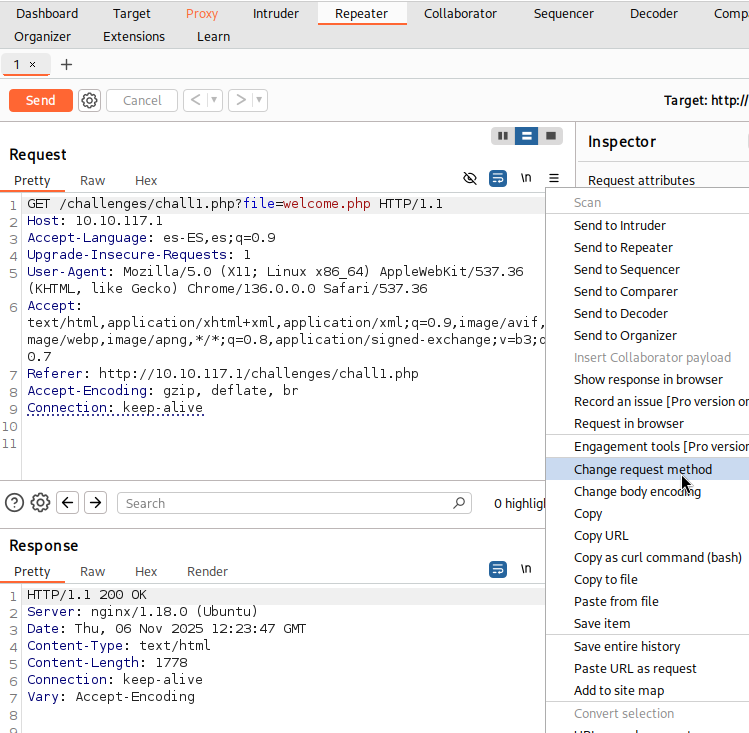Switch to the Dashboard tab

coord(47,13)
